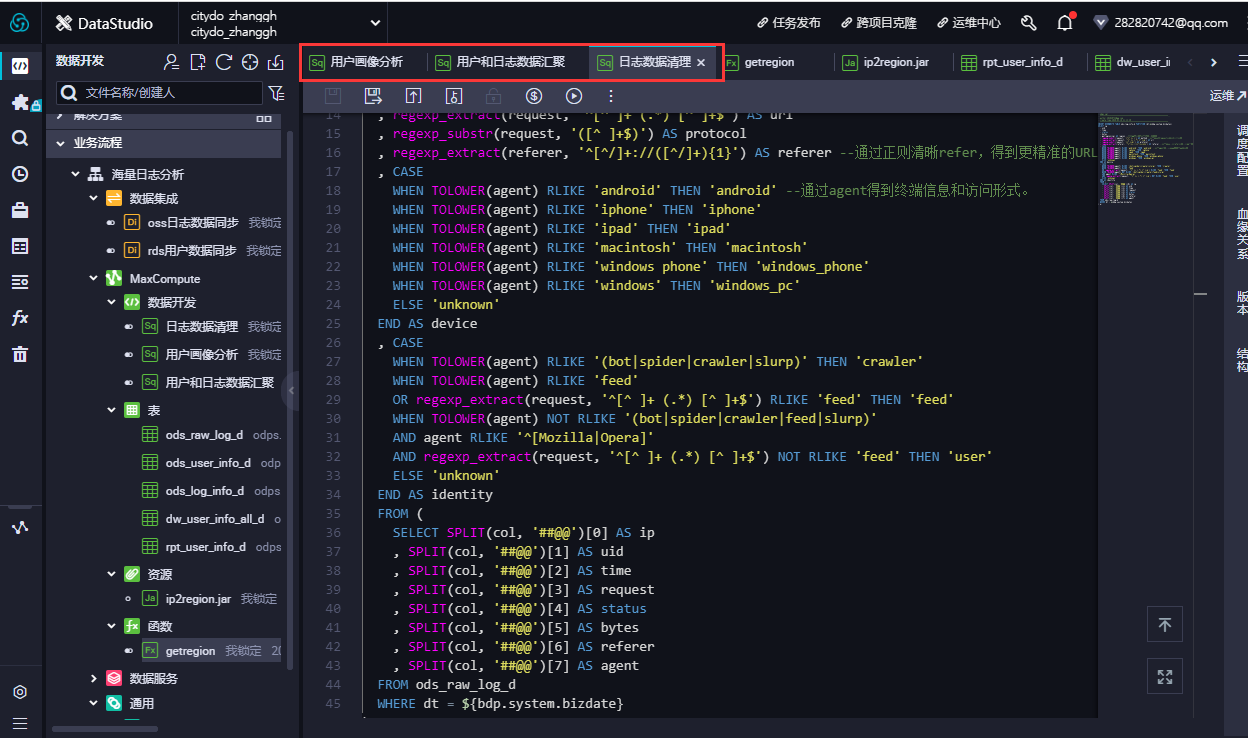Click the fullscreen expand button in editor
The height and width of the screenshot is (738, 1248).
click(x=1164, y=677)
